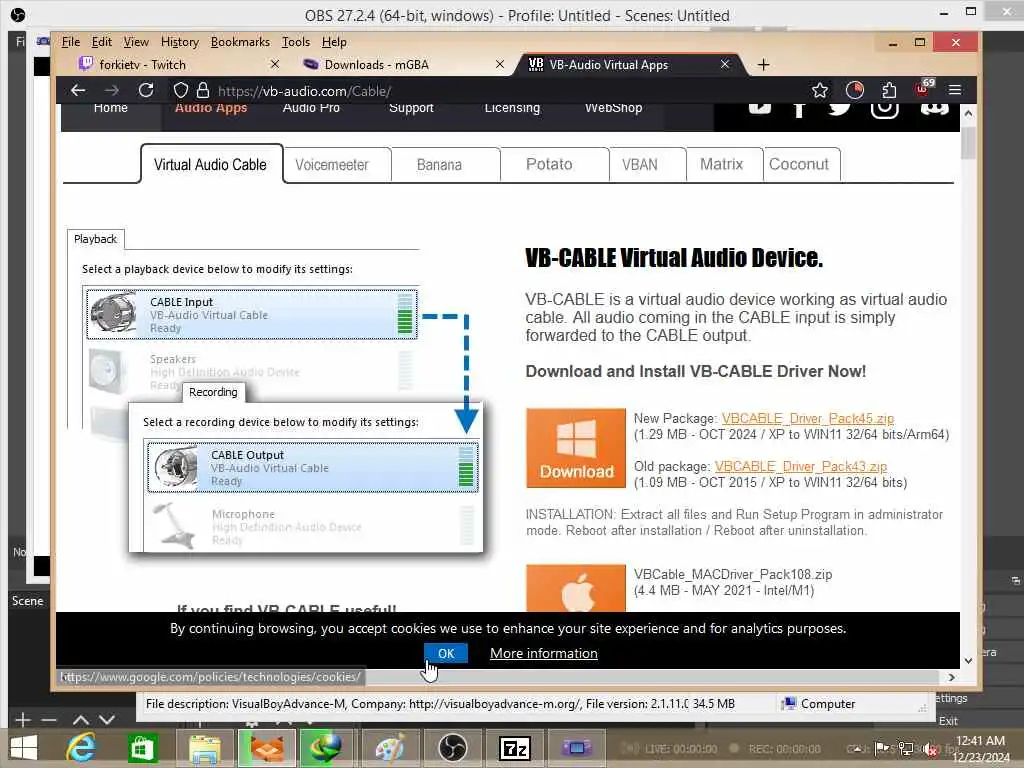Open the Support navigation item
Viewport: 1024px width, 768px height.
pos(411,108)
